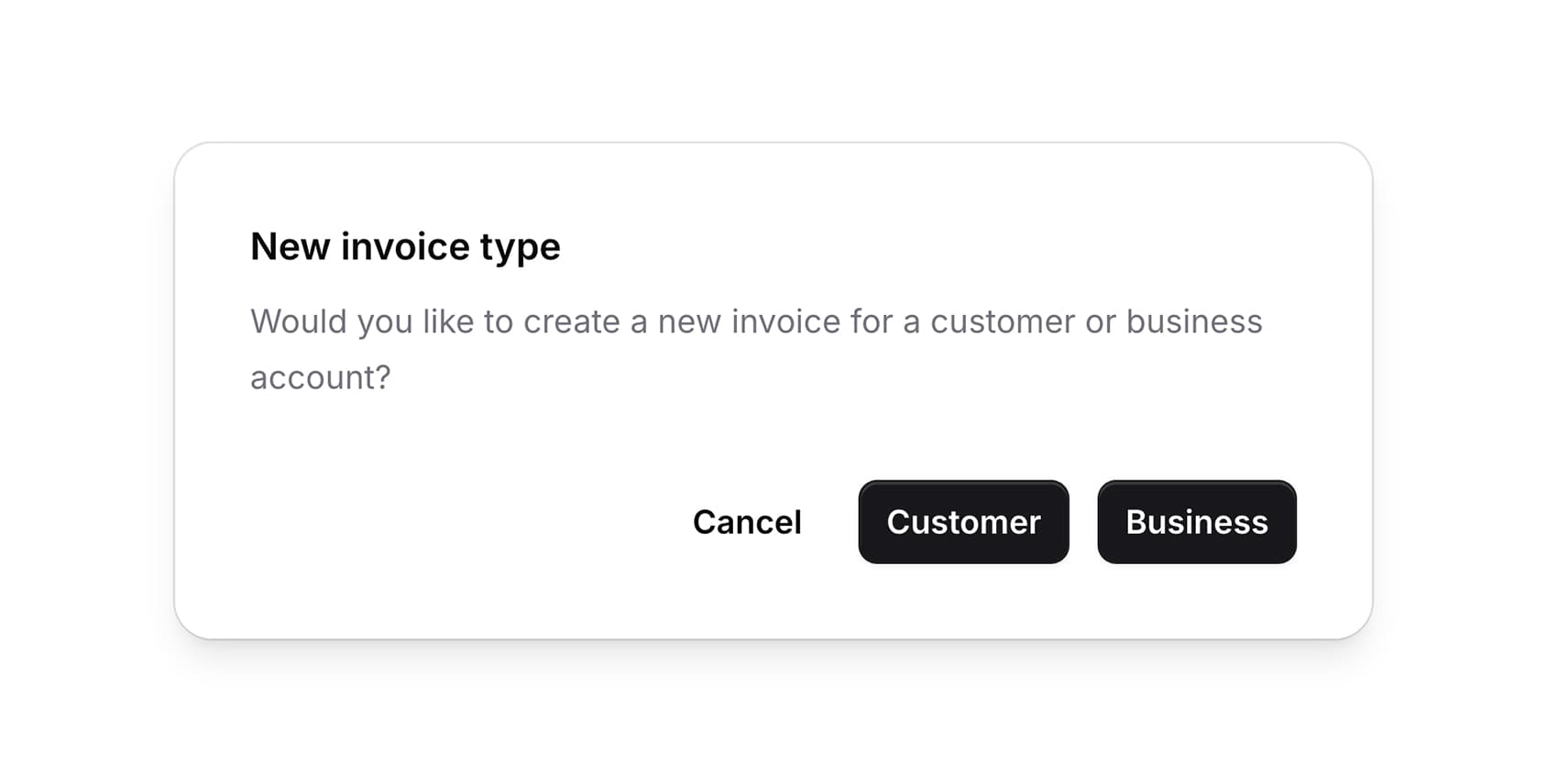Image resolution: width=1547 pixels, height=784 pixels.
Task: Select the Business invoice option
Action: 1196,522
